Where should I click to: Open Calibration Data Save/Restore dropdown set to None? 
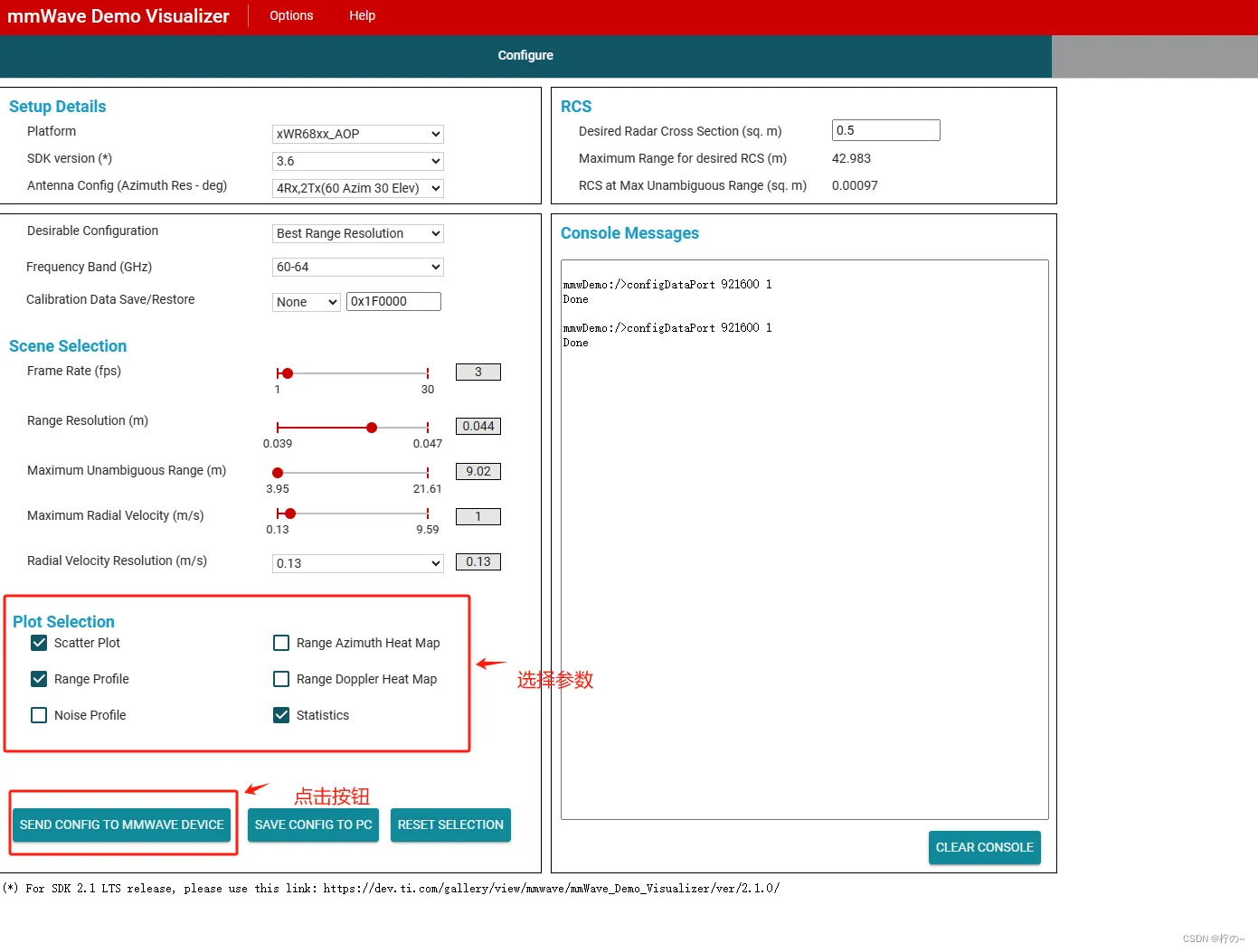[x=307, y=302]
